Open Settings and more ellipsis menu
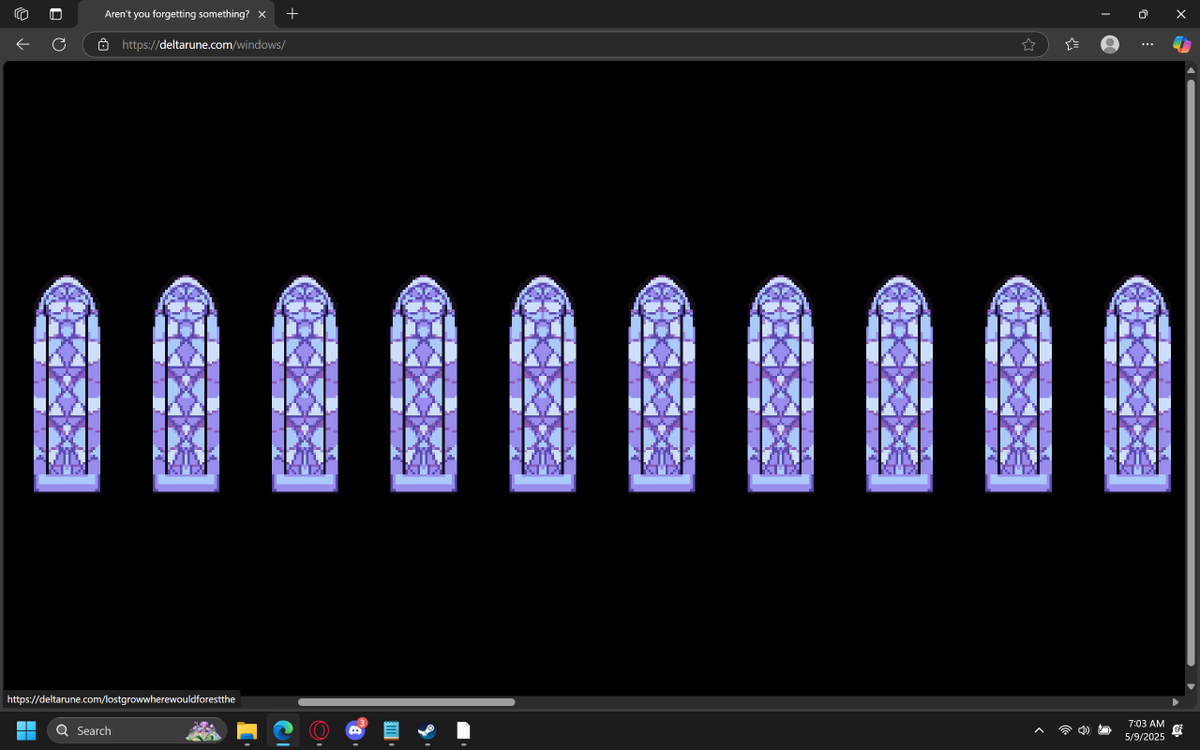This screenshot has height=750, width=1200. pos(1147,44)
